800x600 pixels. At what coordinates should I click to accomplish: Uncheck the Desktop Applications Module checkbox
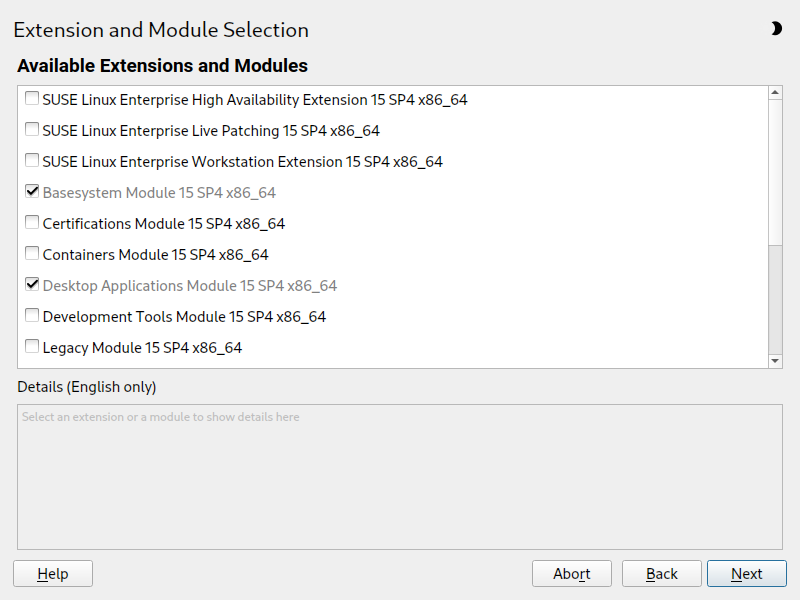32,285
